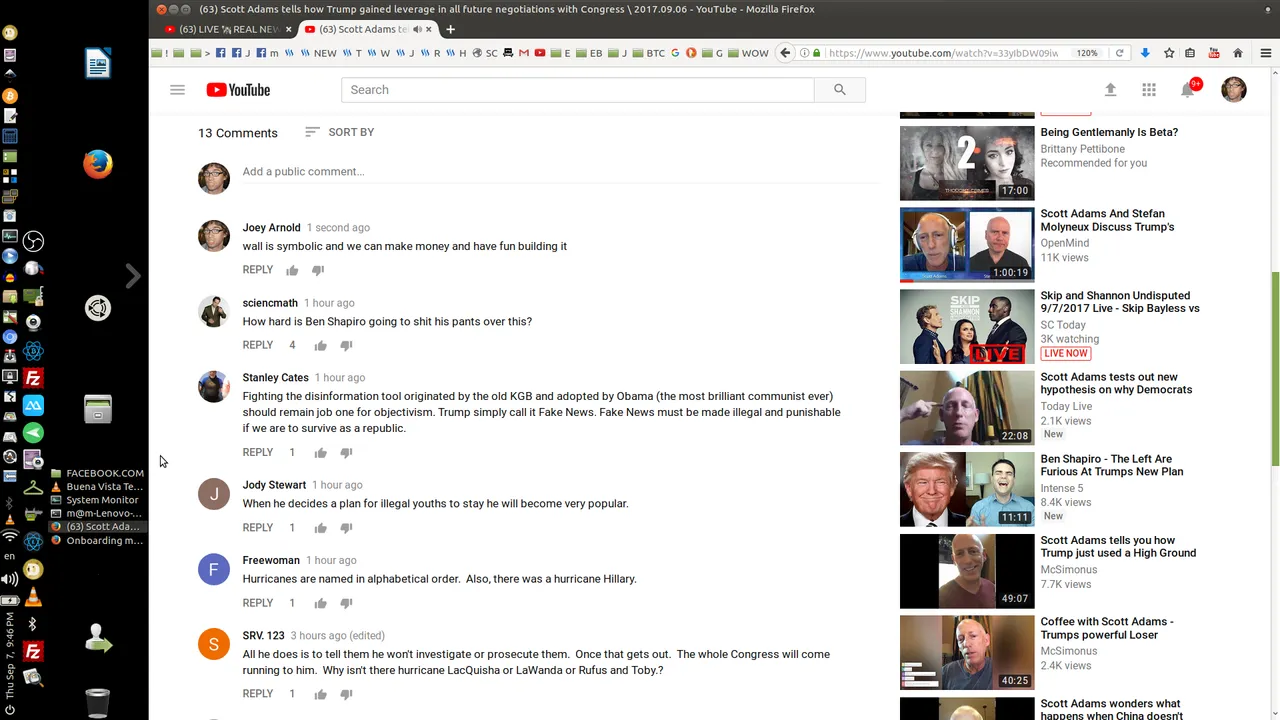Open video Being Gentlemanly Is Beta?

point(1109,132)
